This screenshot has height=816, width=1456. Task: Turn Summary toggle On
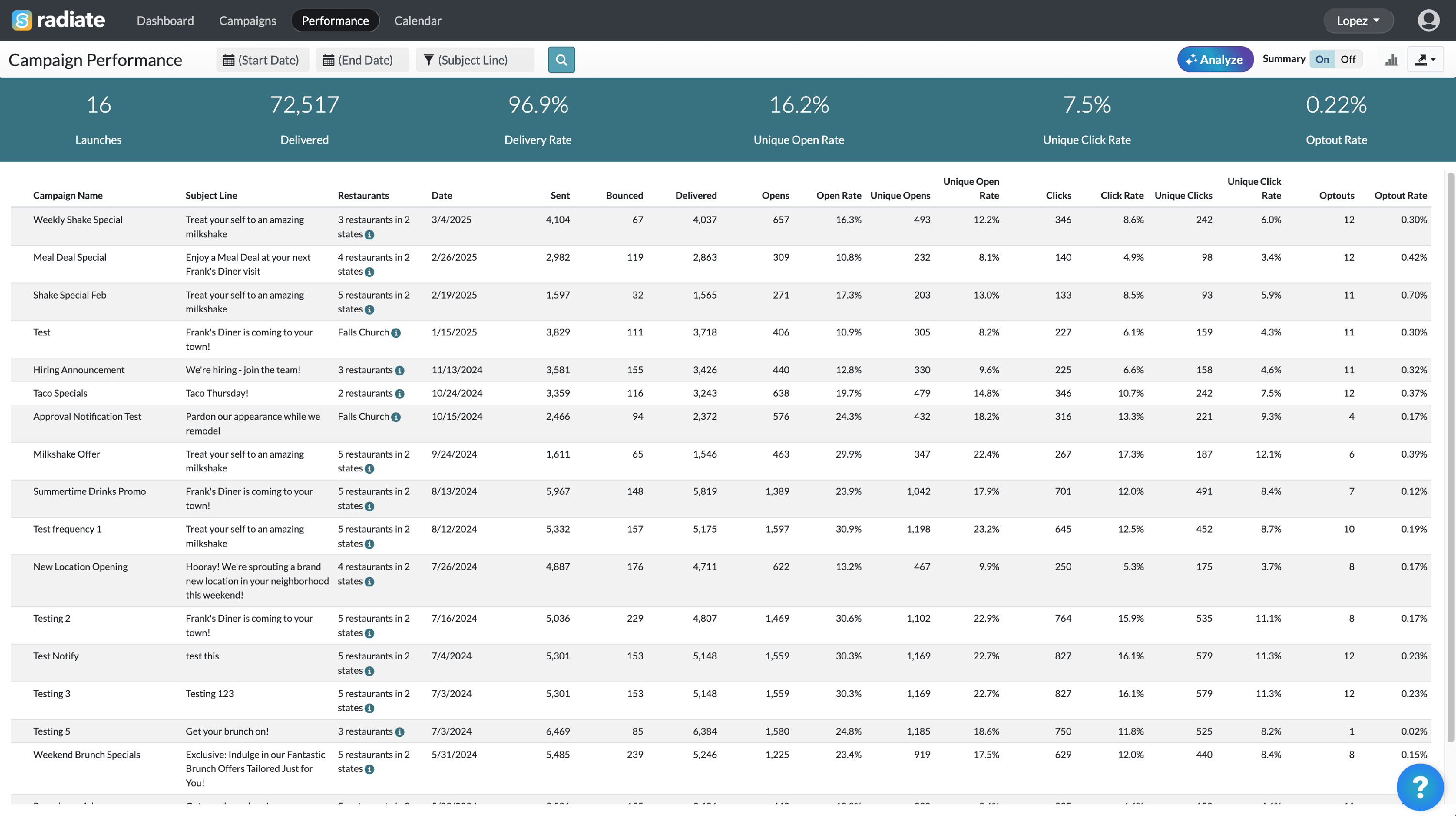coord(1322,59)
